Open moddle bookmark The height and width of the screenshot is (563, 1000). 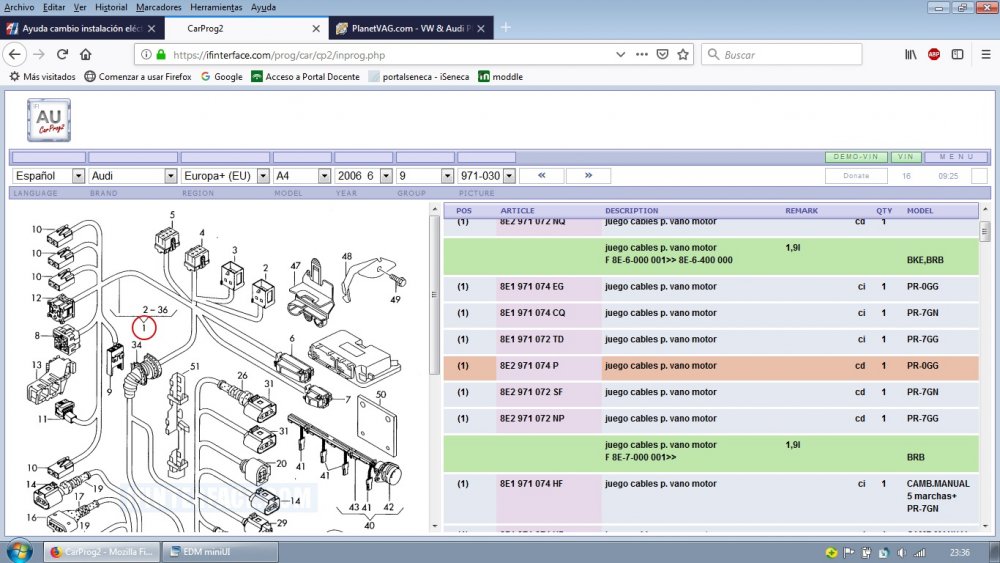pyautogui.click(x=501, y=77)
